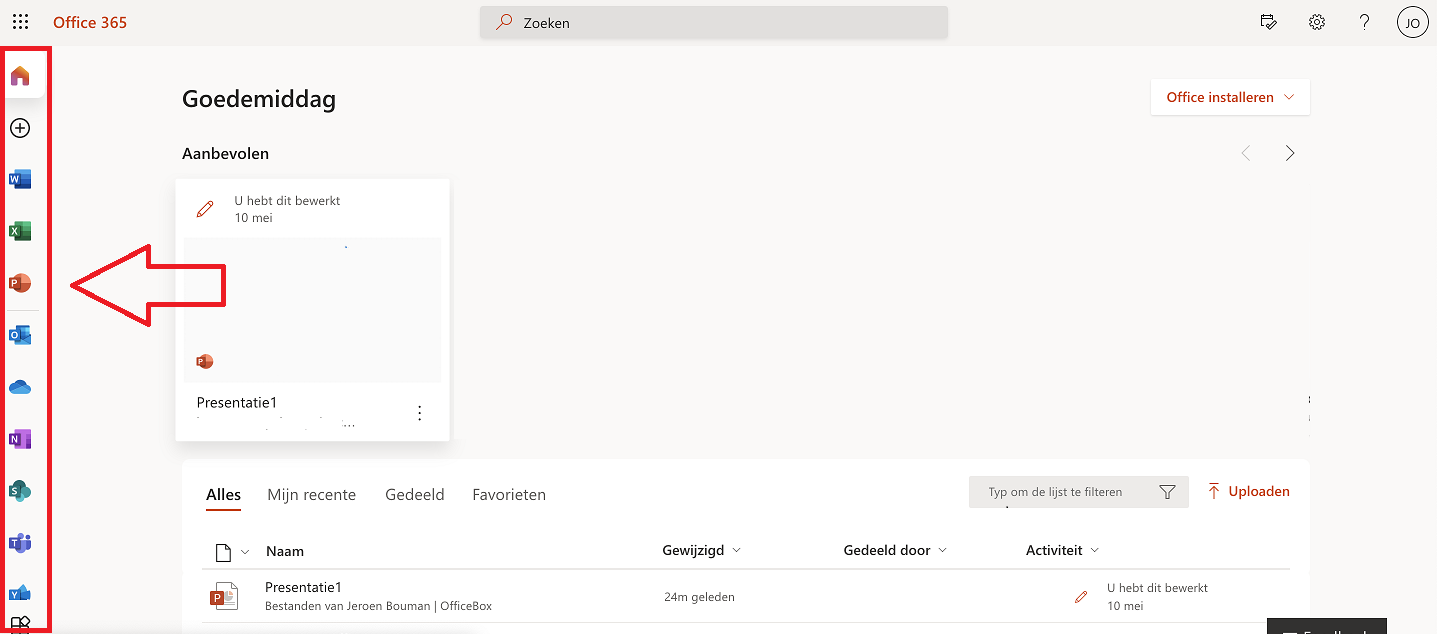This screenshot has height=634, width=1440.
Task: Go to Office Home in sidebar
Action: (20, 76)
